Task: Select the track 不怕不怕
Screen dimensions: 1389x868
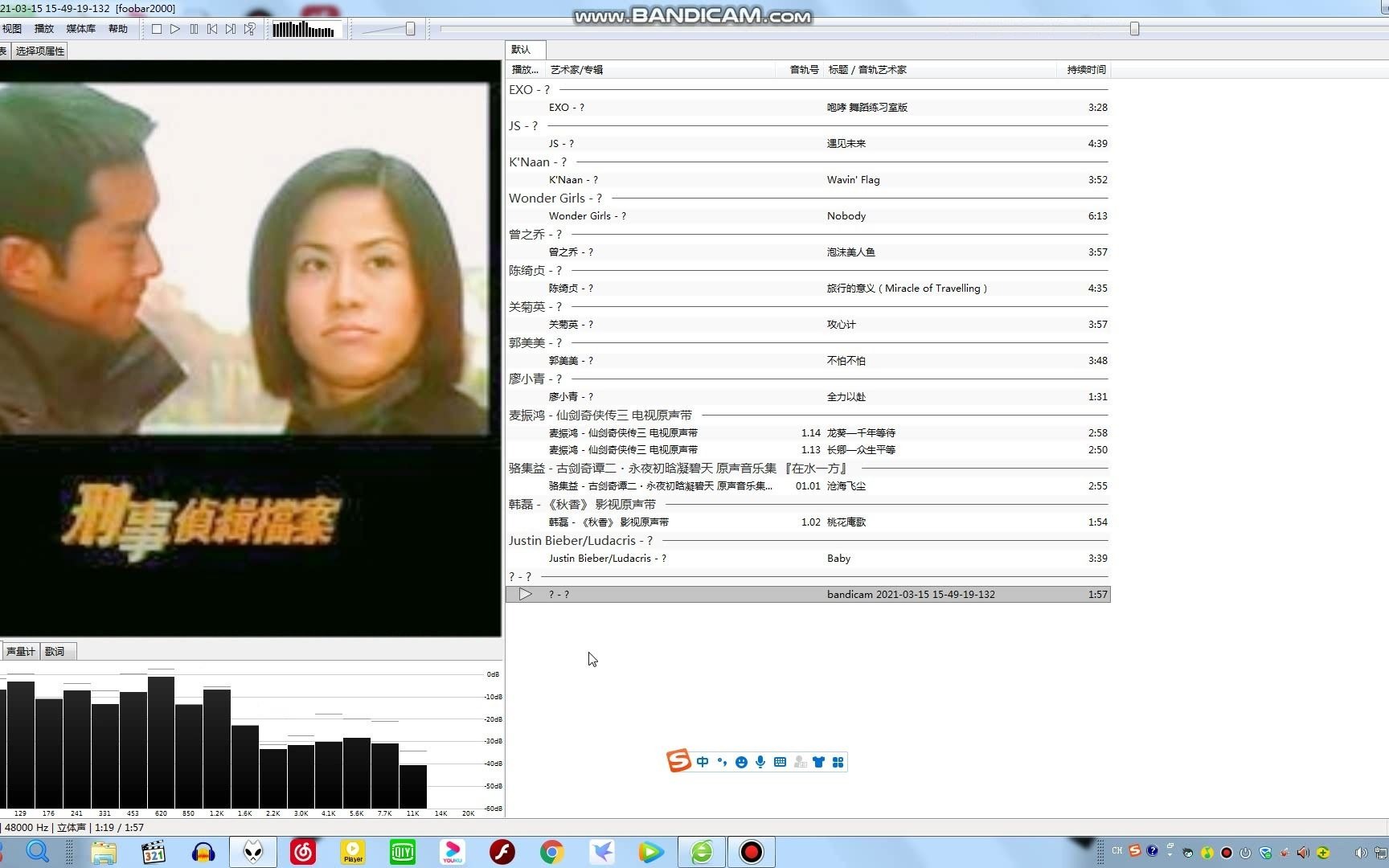Action: coord(808,361)
